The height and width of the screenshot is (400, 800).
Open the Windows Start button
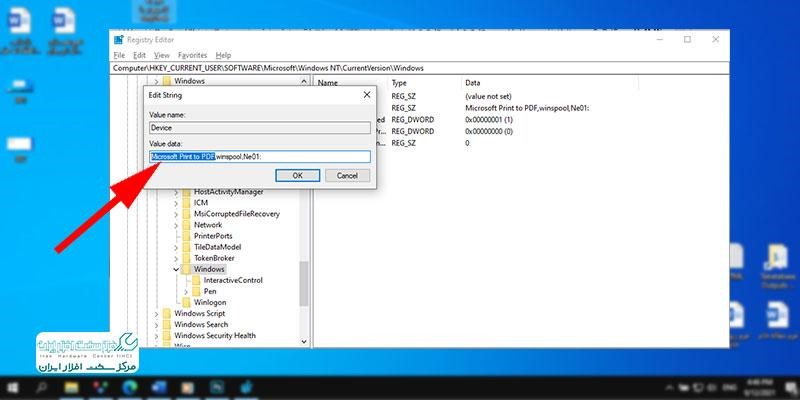(x=11, y=389)
